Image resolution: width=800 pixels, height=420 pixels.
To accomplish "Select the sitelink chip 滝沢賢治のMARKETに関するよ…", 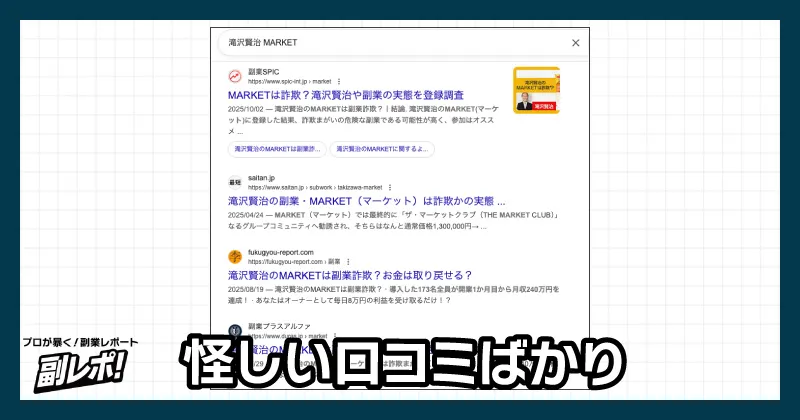I will pyautogui.click(x=382, y=149).
